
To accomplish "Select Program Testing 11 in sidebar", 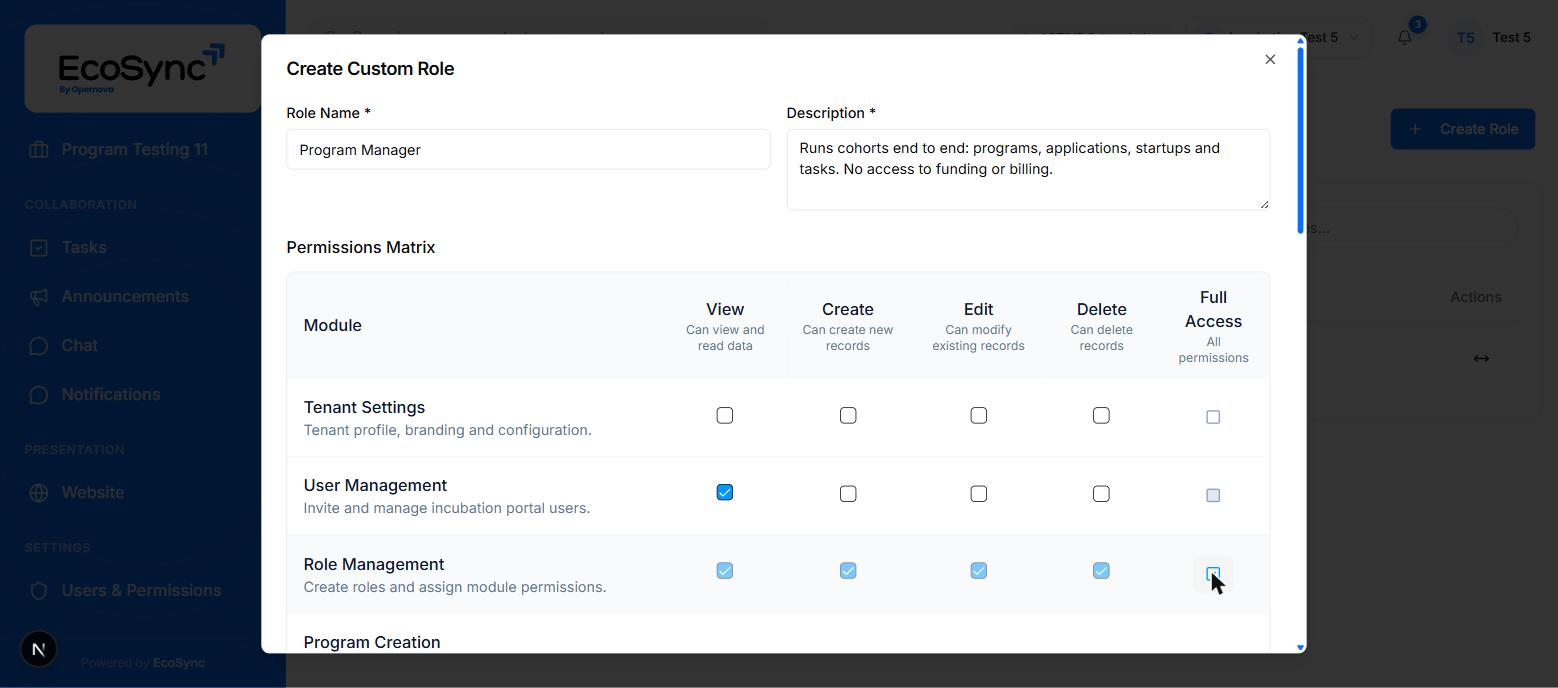I will (135, 149).
